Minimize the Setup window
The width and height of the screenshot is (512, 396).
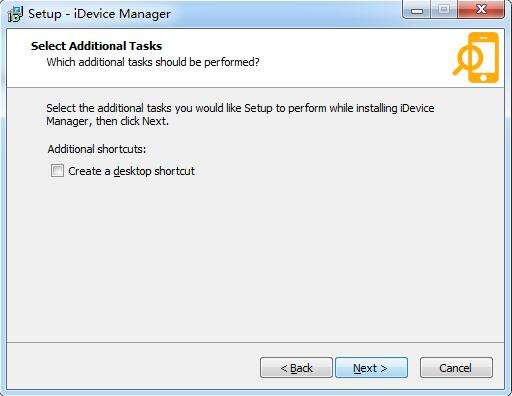[x=417, y=10]
